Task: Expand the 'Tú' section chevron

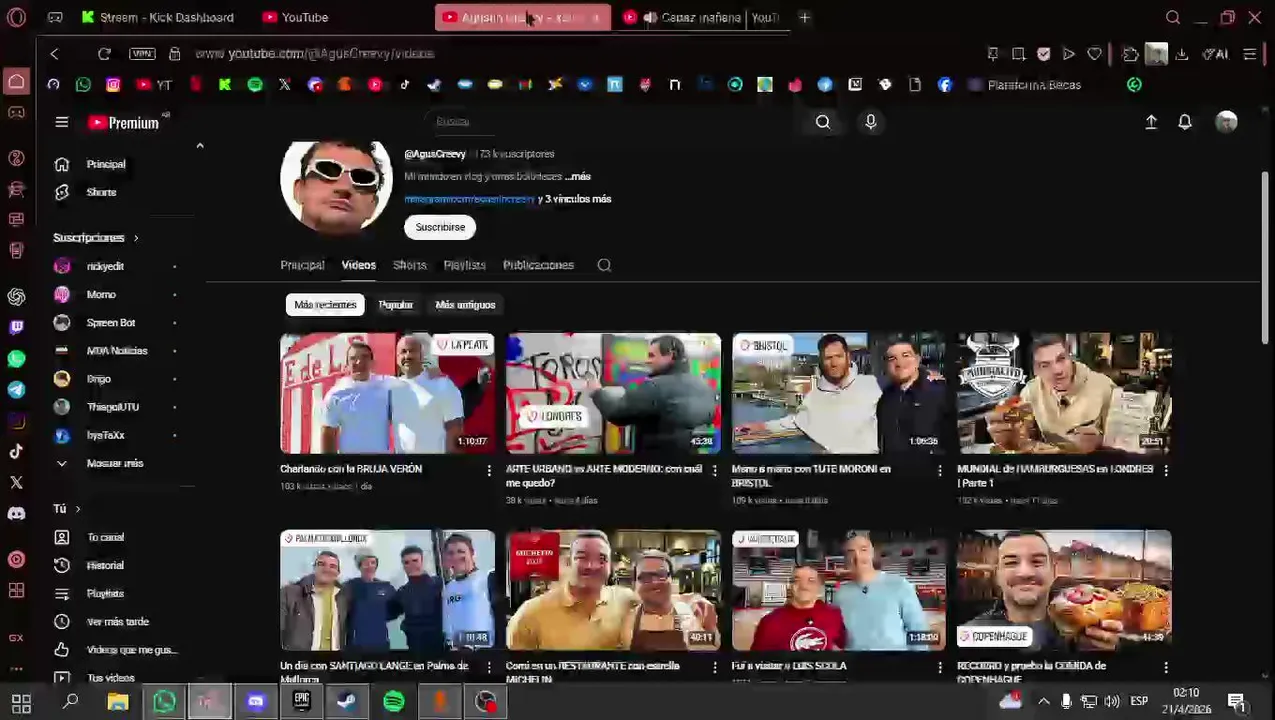Action: (x=77, y=509)
